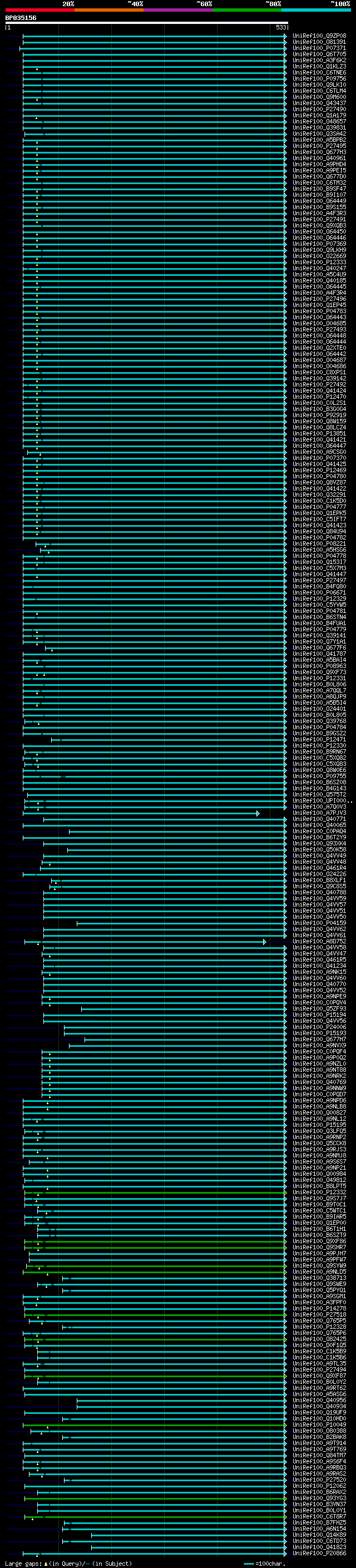Select hit UniRef100_Q6T705
Screen dimensions: 356x1568
pyautogui.click(x=319, y=54)
